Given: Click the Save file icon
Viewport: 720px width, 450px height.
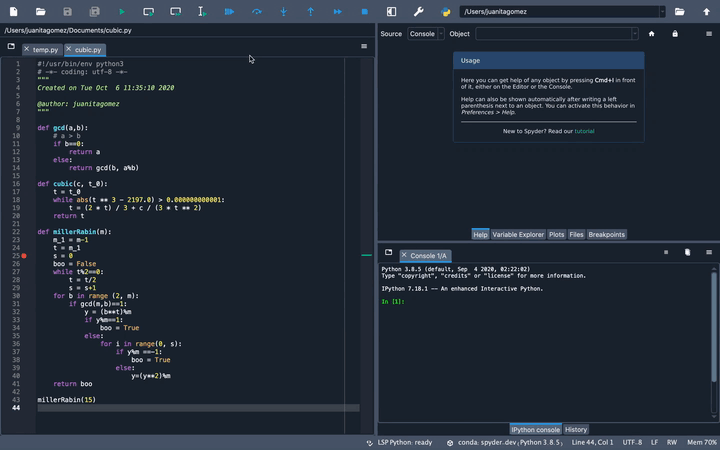Looking at the screenshot, I should point(67,11).
